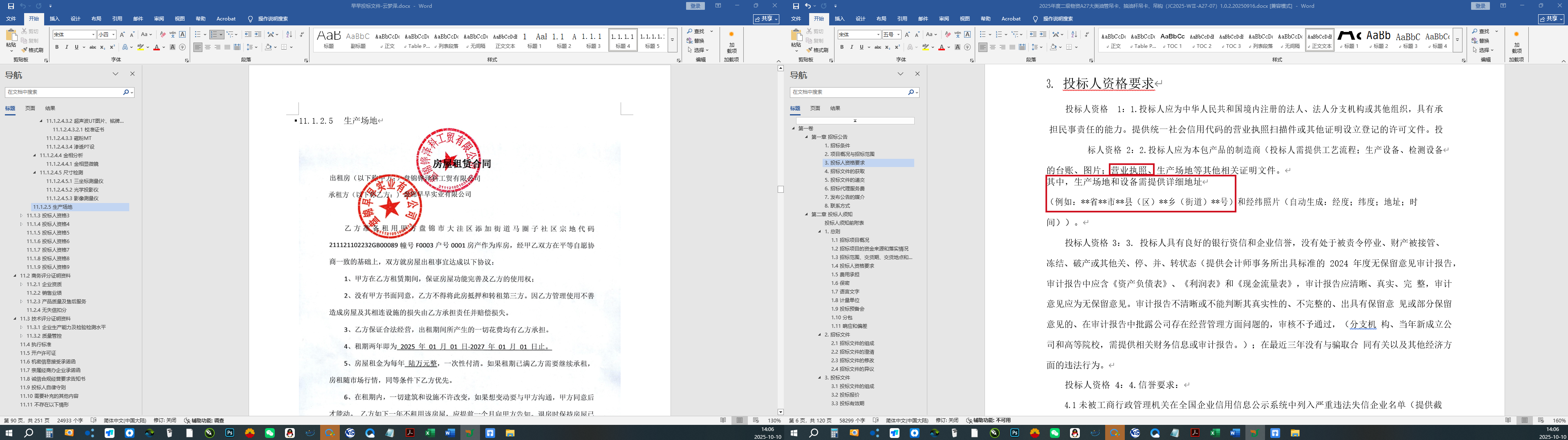Open WeChat from the left taskbar
Screen dimensions: 1568x440
[270, 433]
